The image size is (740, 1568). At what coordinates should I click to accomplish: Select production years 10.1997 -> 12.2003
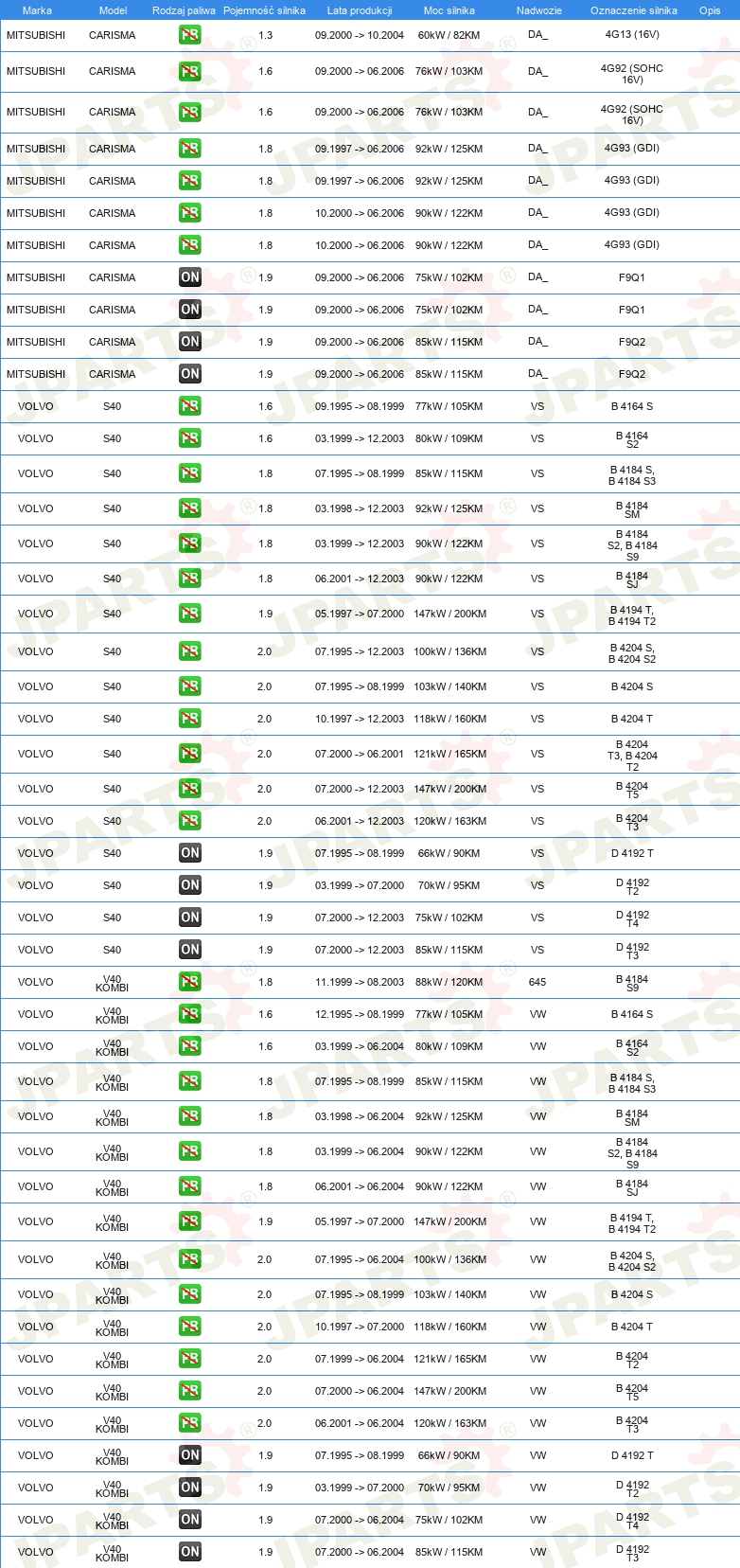(360, 719)
